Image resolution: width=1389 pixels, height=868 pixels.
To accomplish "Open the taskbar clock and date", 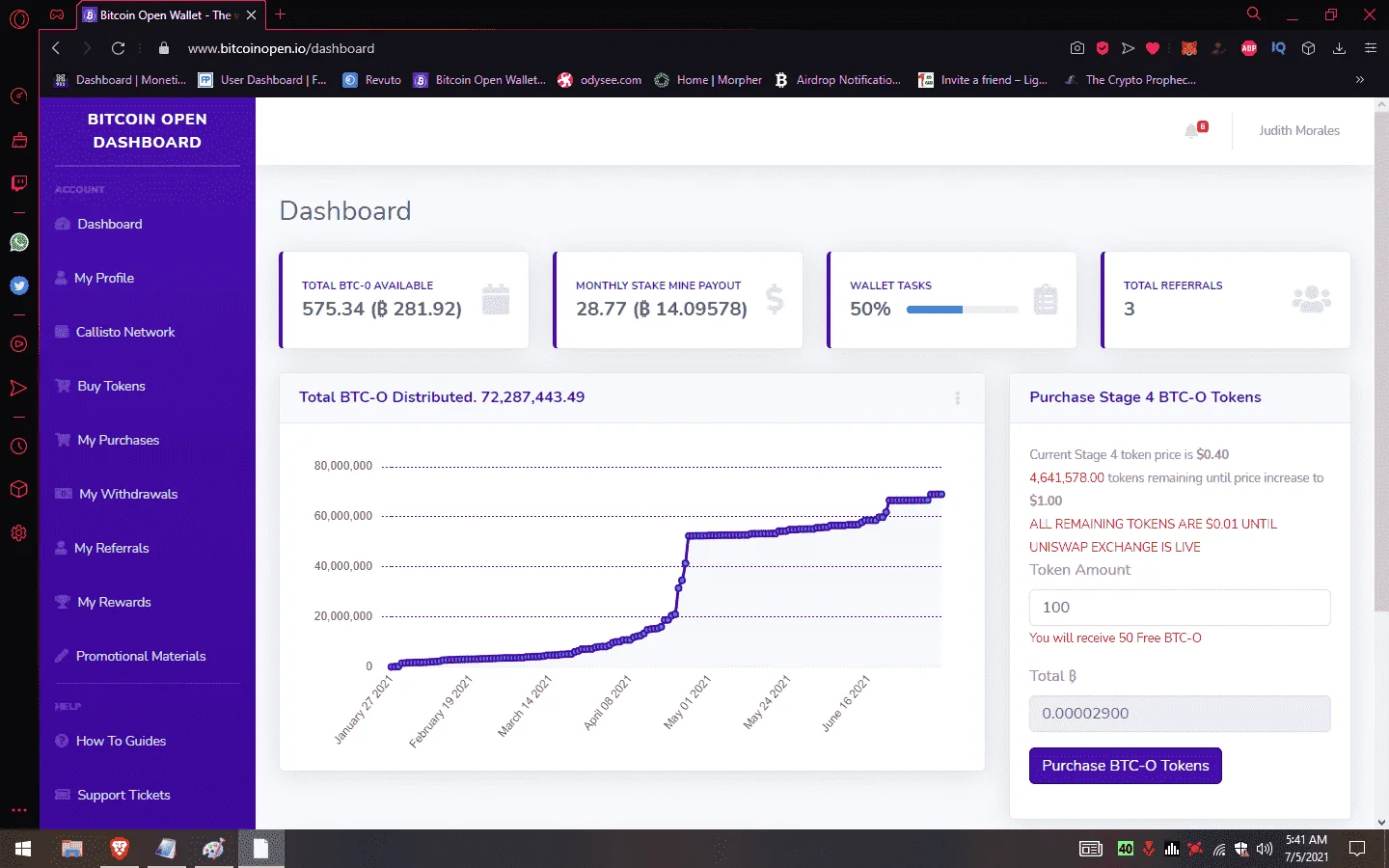I will click(1306, 849).
